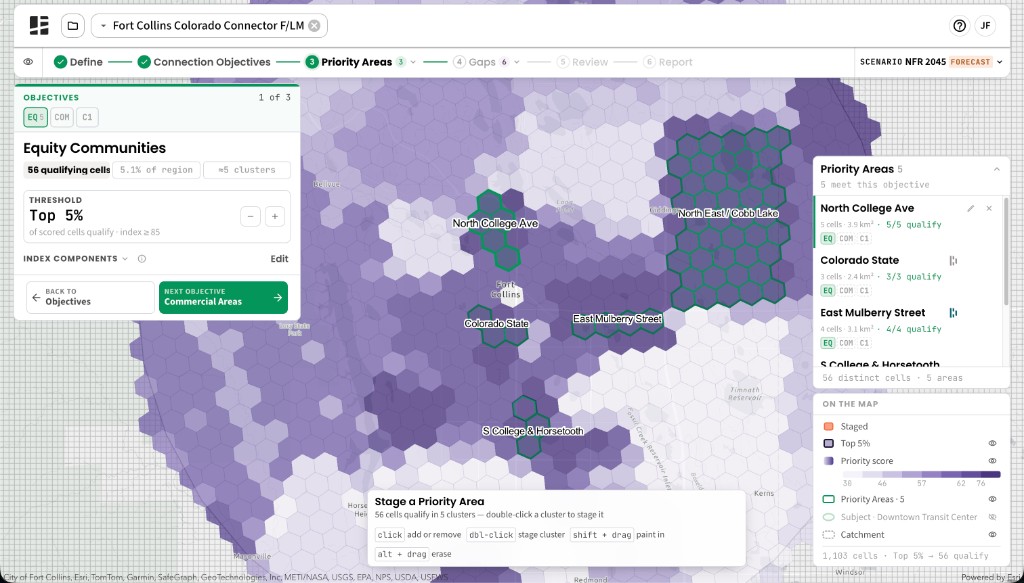Click the S College & Horsetooth map label
Viewport: 1024px width, 583px height.
(x=532, y=431)
